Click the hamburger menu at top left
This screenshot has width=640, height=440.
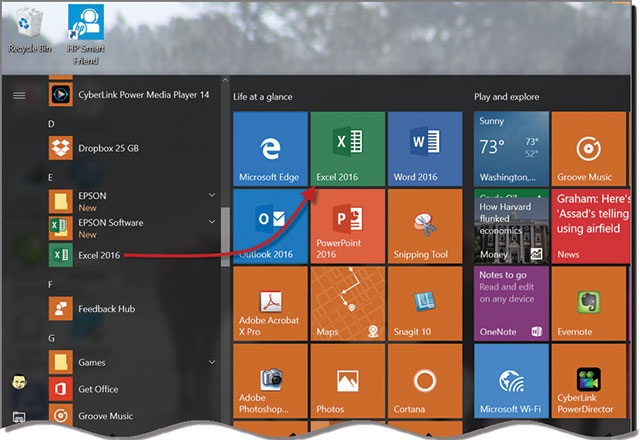coord(18,96)
